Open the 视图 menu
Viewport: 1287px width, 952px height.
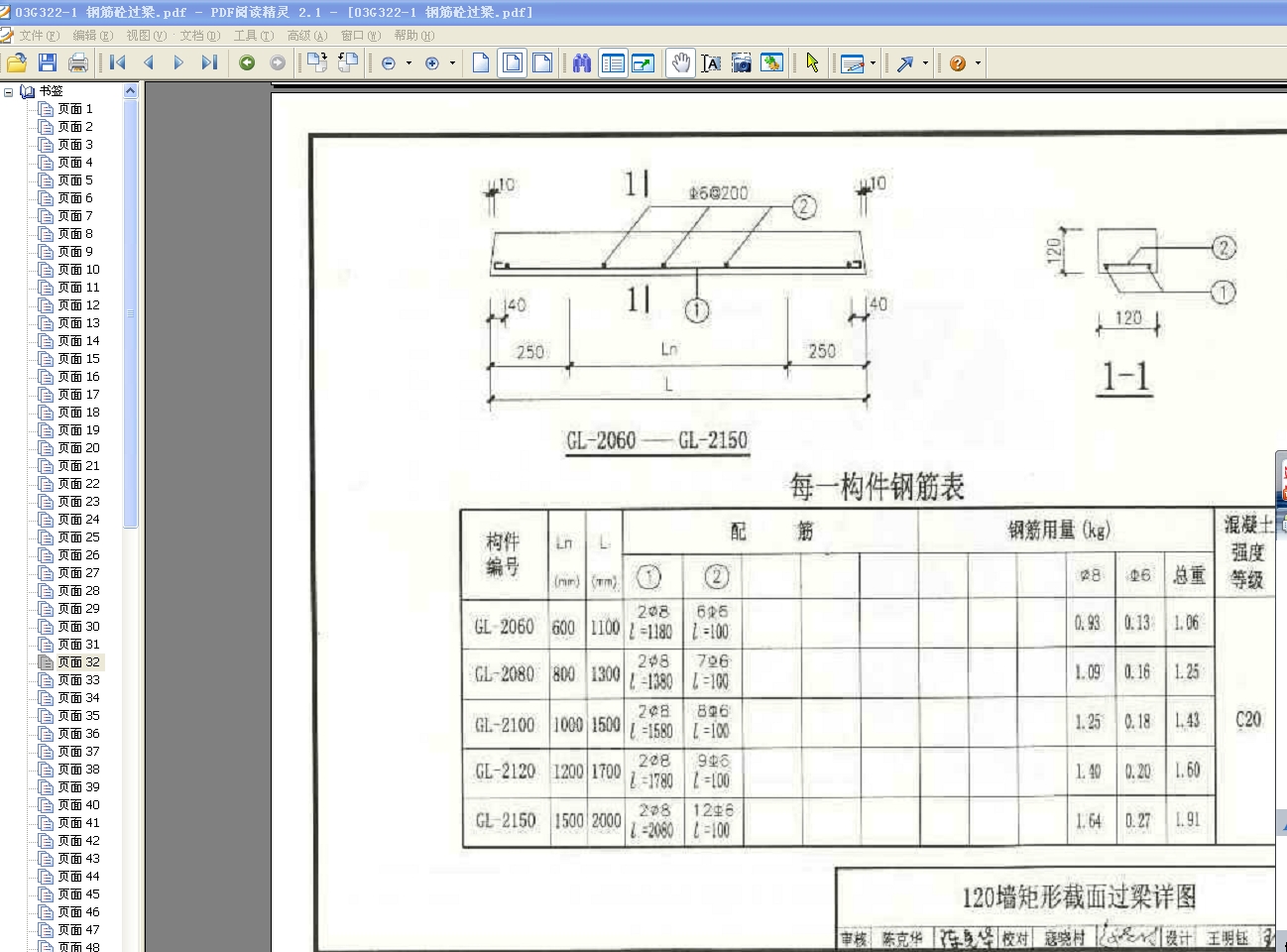pos(146,36)
